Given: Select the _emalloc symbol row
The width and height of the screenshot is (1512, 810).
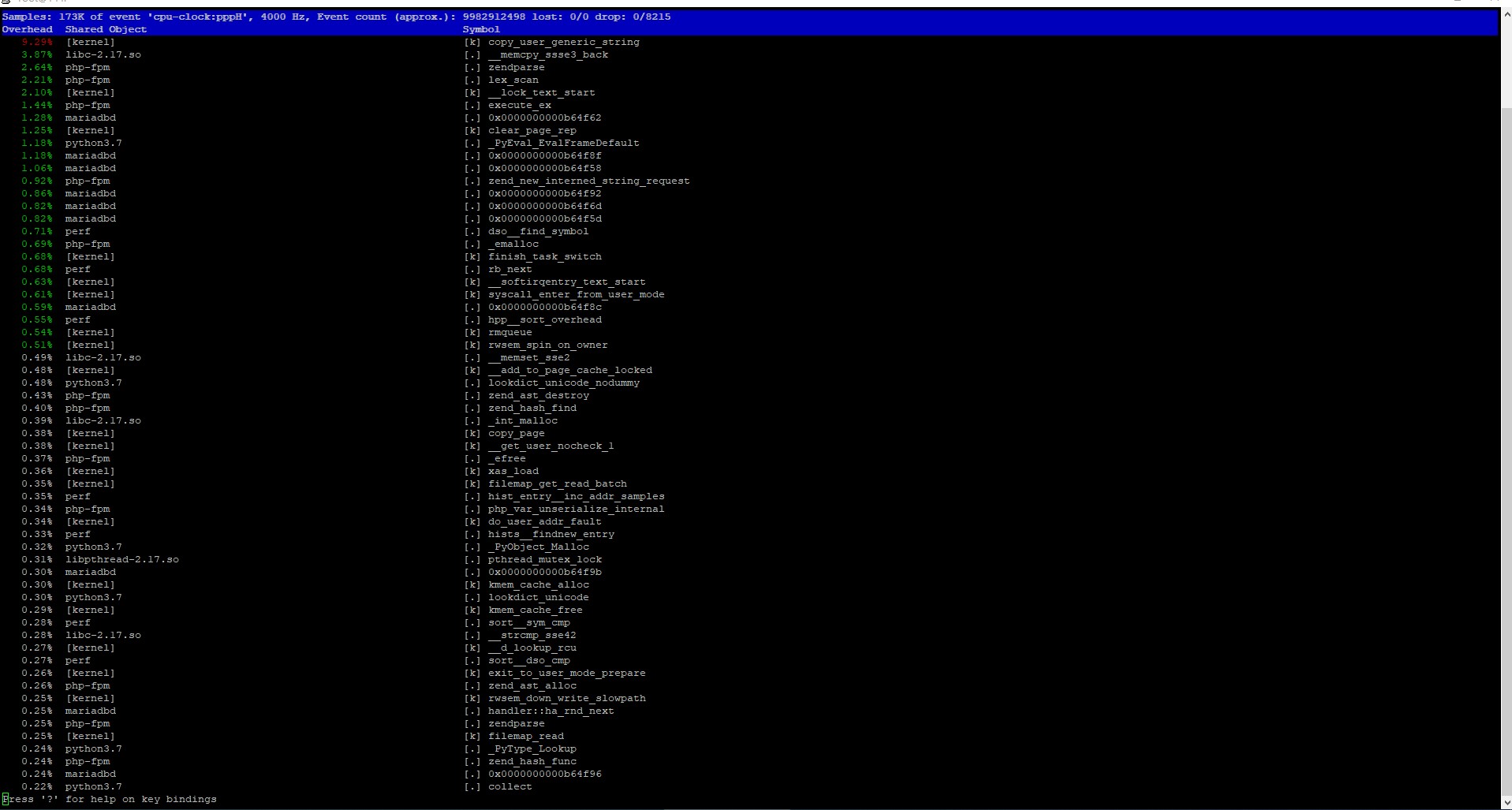Looking at the screenshot, I should tap(513, 244).
